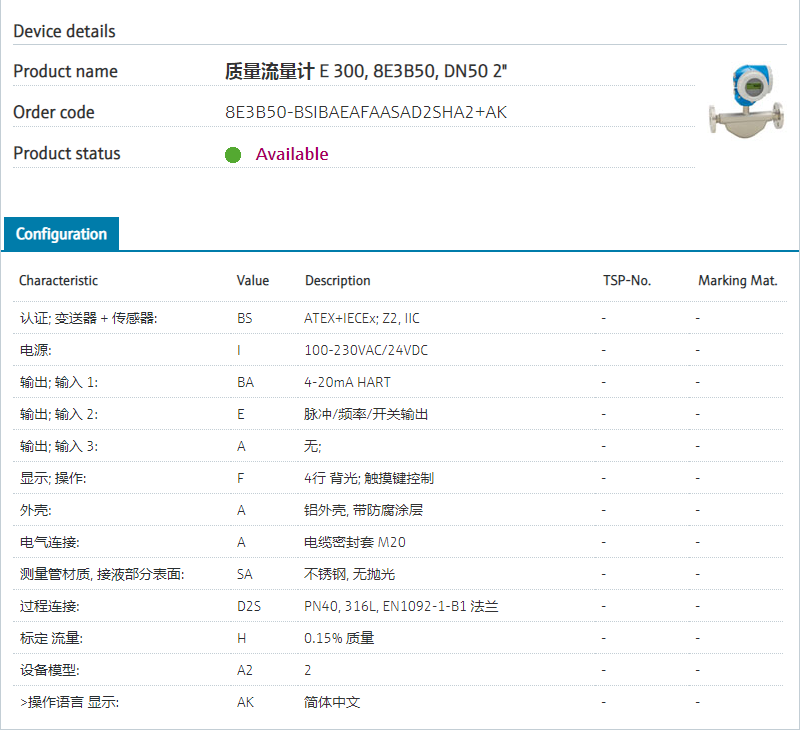Image resolution: width=800 pixels, height=730 pixels.
Task: Select the 100-230VAC/24VDC power supply description
Action: point(366,351)
